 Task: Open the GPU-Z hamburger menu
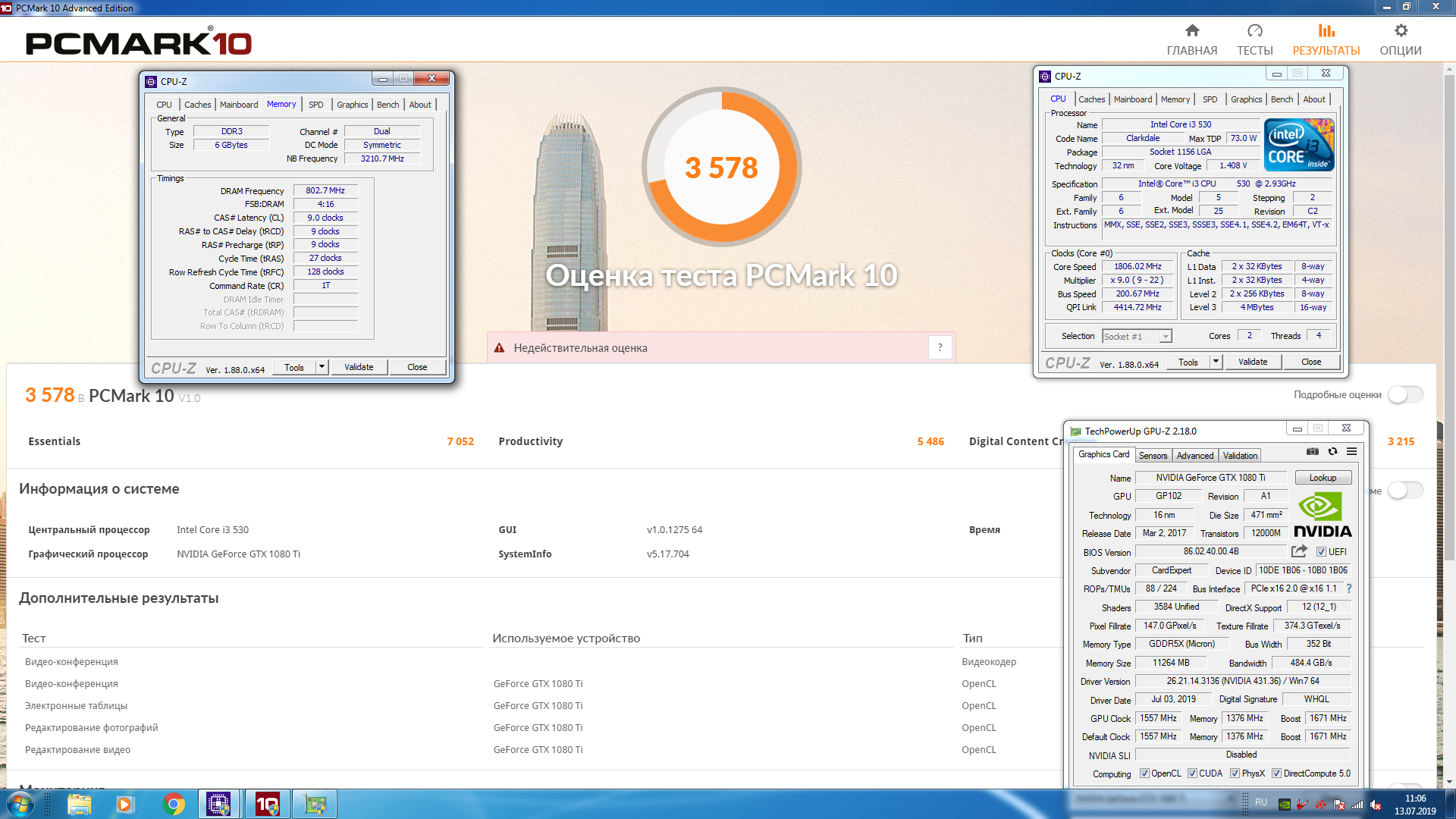(x=1351, y=451)
